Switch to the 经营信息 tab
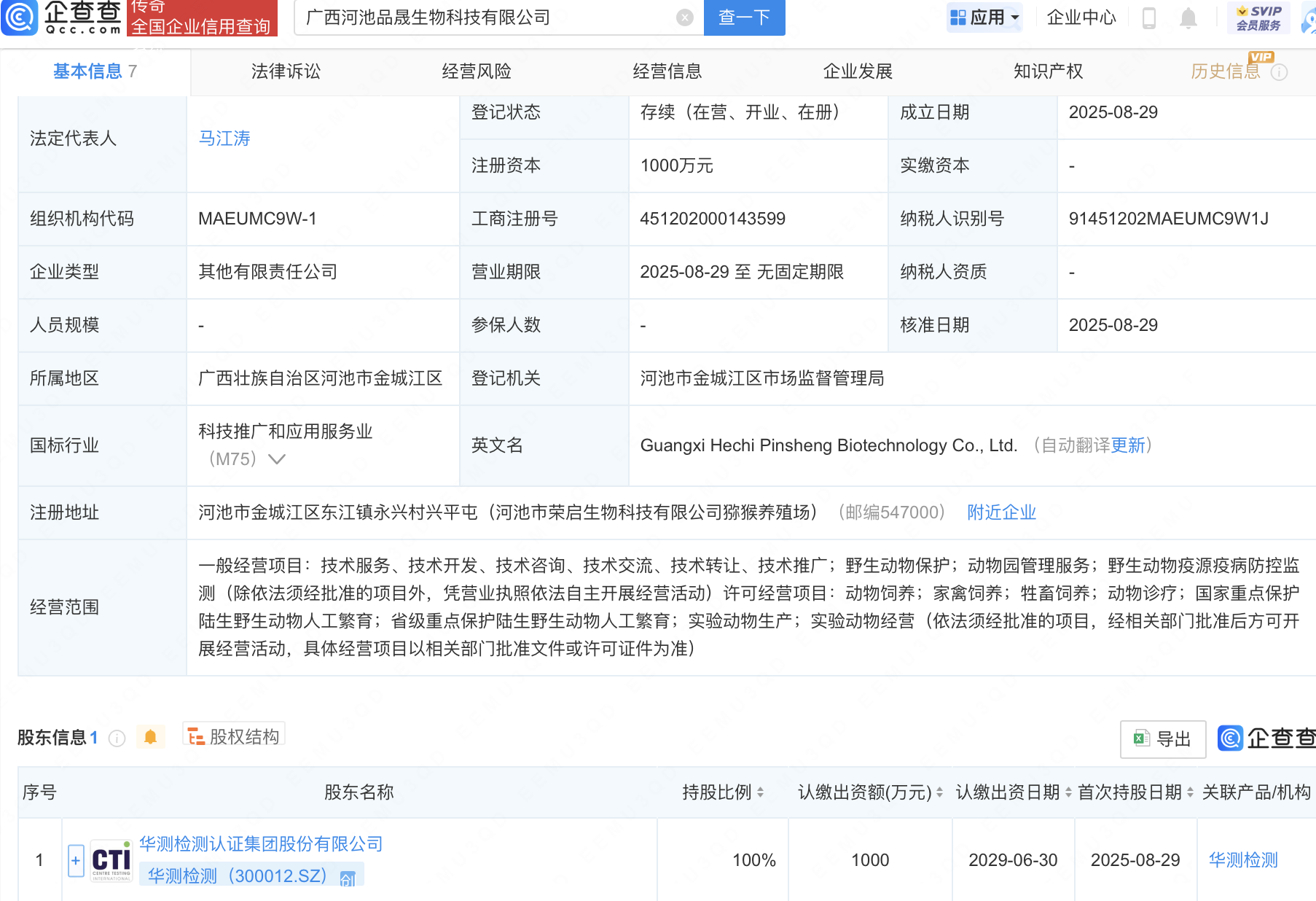Viewport: 1316px width, 901px height. [x=667, y=71]
